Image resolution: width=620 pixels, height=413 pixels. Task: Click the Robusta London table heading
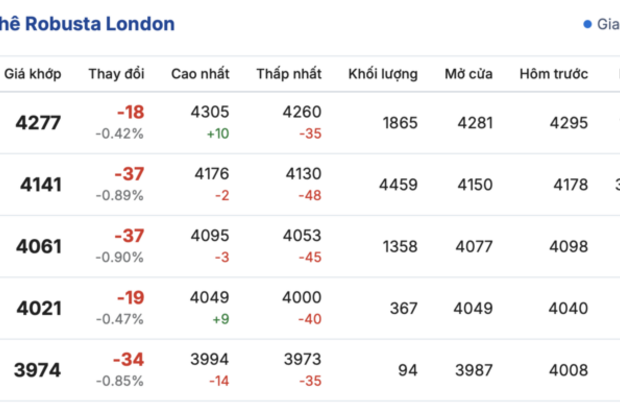[x=87, y=23]
